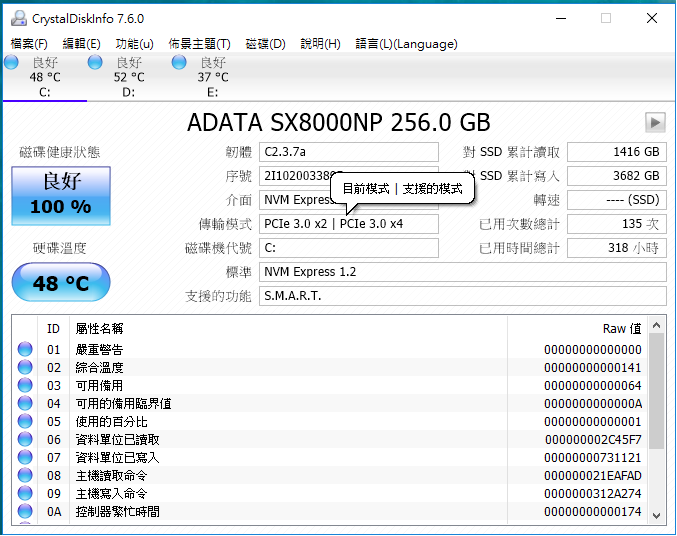Select the E: drive 37 °C status icon
This screenshot has height=536, width=677.
point(179,63)
